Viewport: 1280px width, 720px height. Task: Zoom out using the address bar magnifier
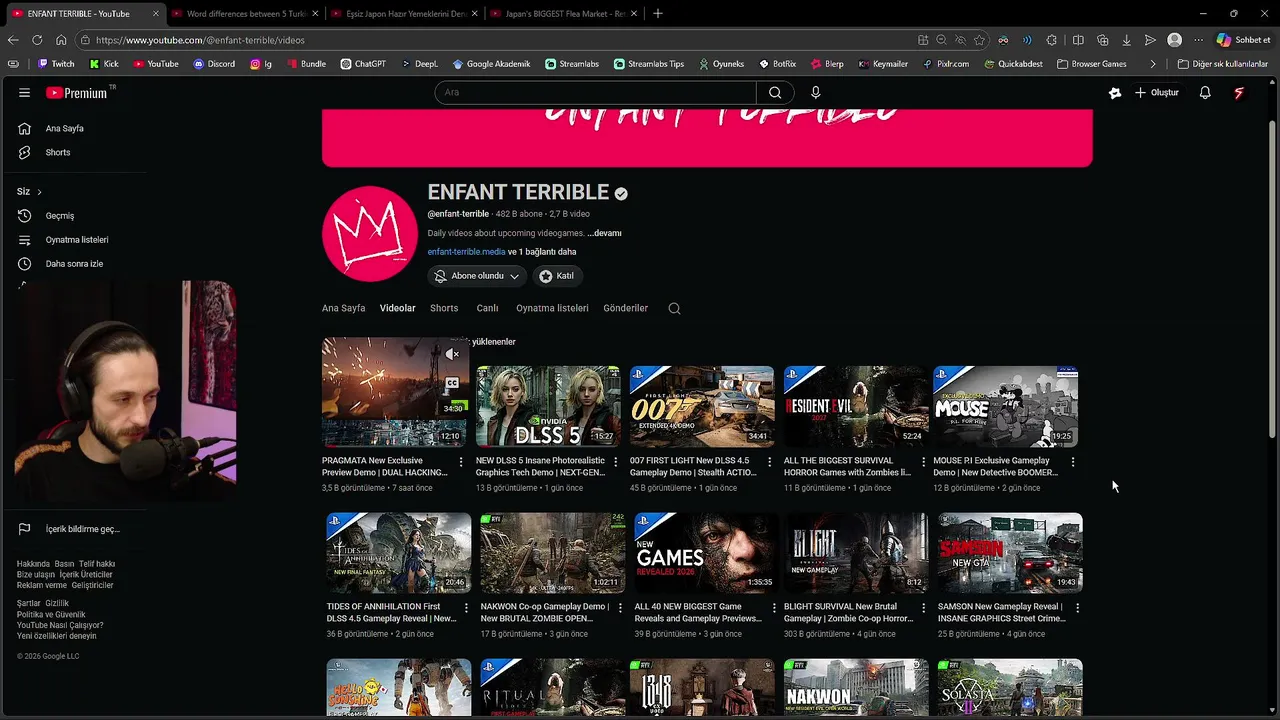(x=941, y=40)
